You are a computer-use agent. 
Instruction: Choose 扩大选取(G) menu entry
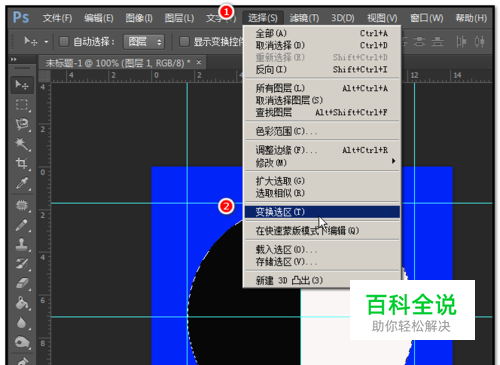click(322, 181)
